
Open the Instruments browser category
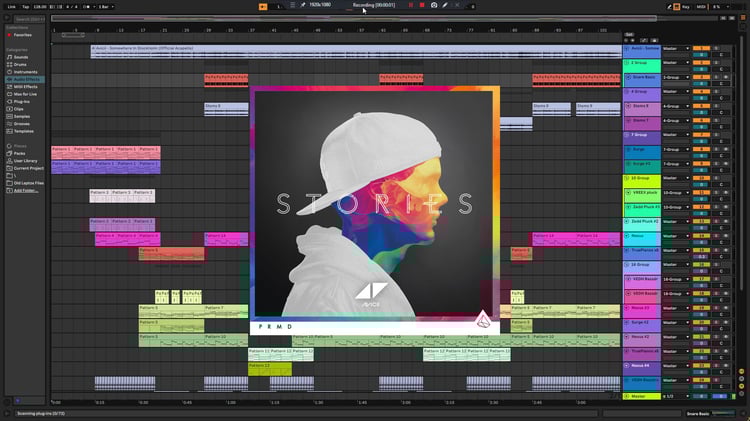click(x=25, y=72)
